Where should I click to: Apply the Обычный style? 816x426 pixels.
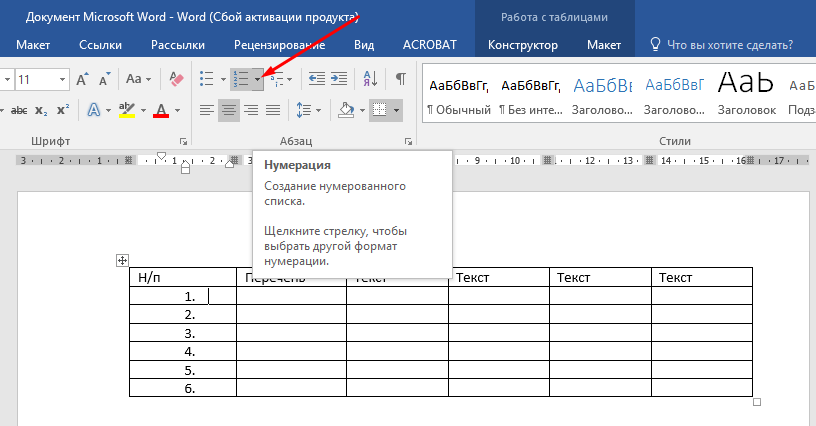[x=458, y=95]
